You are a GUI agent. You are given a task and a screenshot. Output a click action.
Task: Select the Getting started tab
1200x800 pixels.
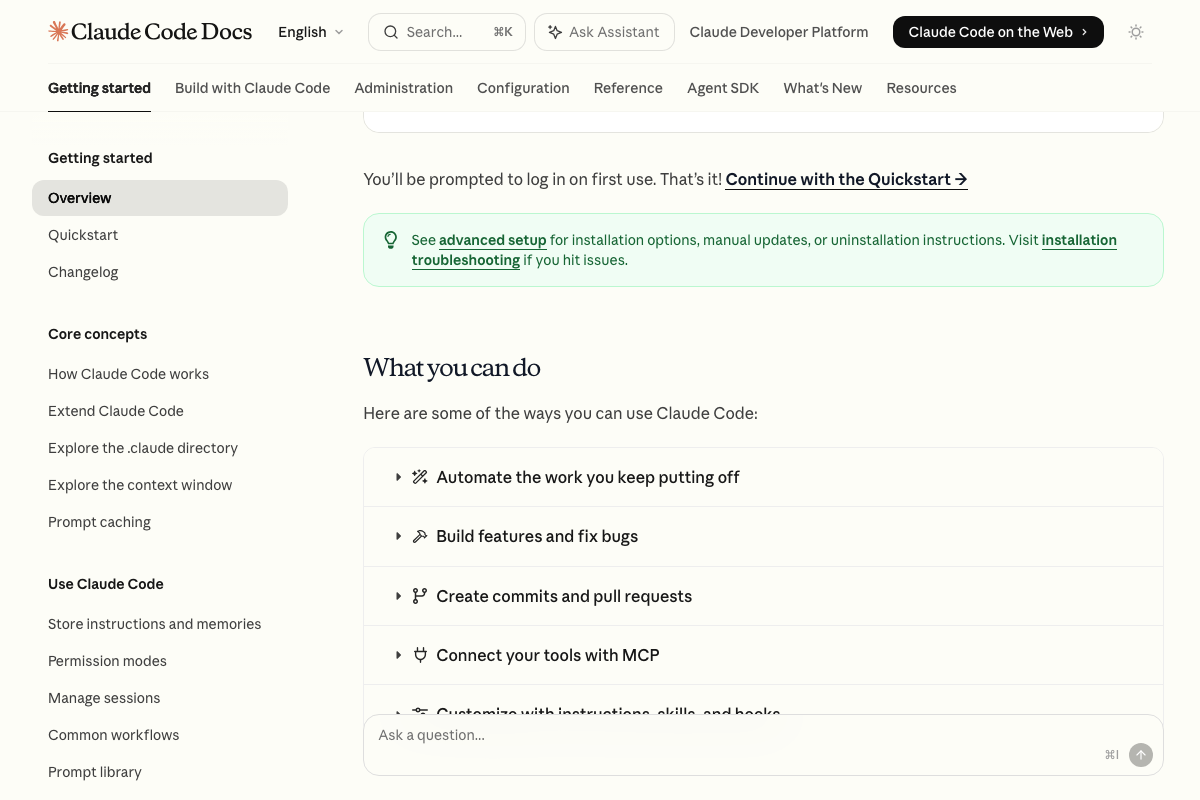coord(99,88)
